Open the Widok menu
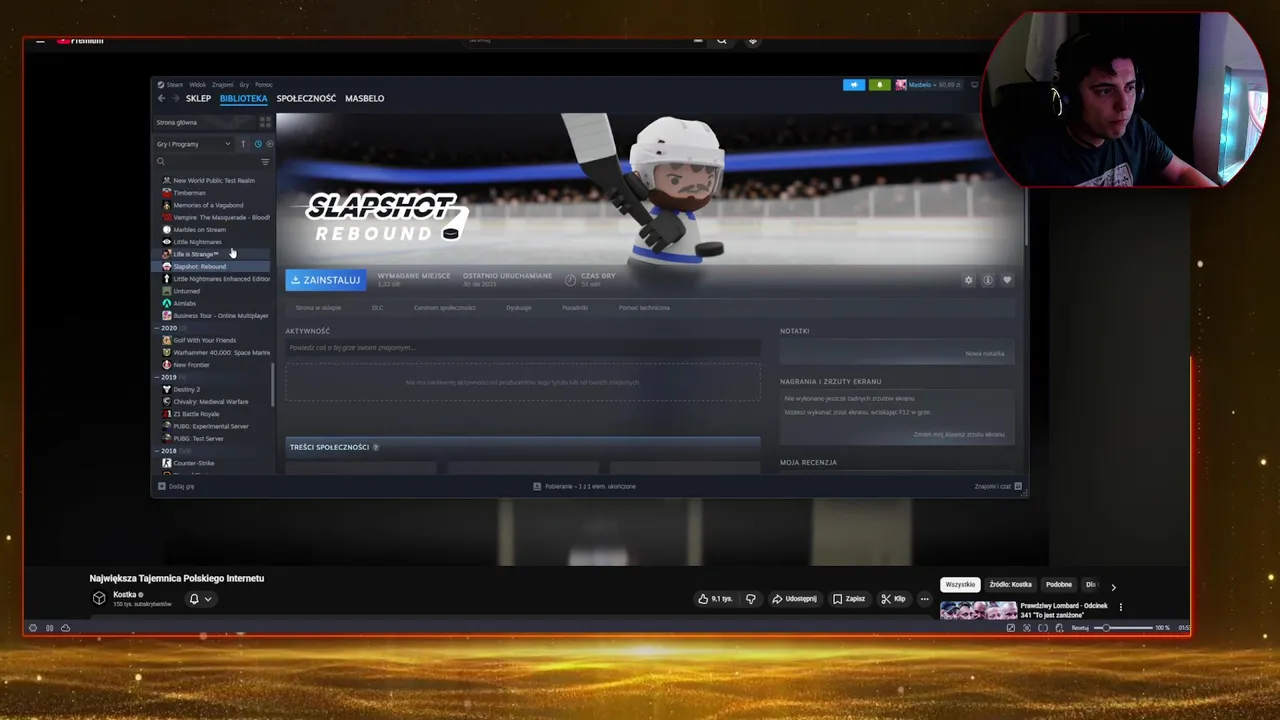 (x=197, y=85)
